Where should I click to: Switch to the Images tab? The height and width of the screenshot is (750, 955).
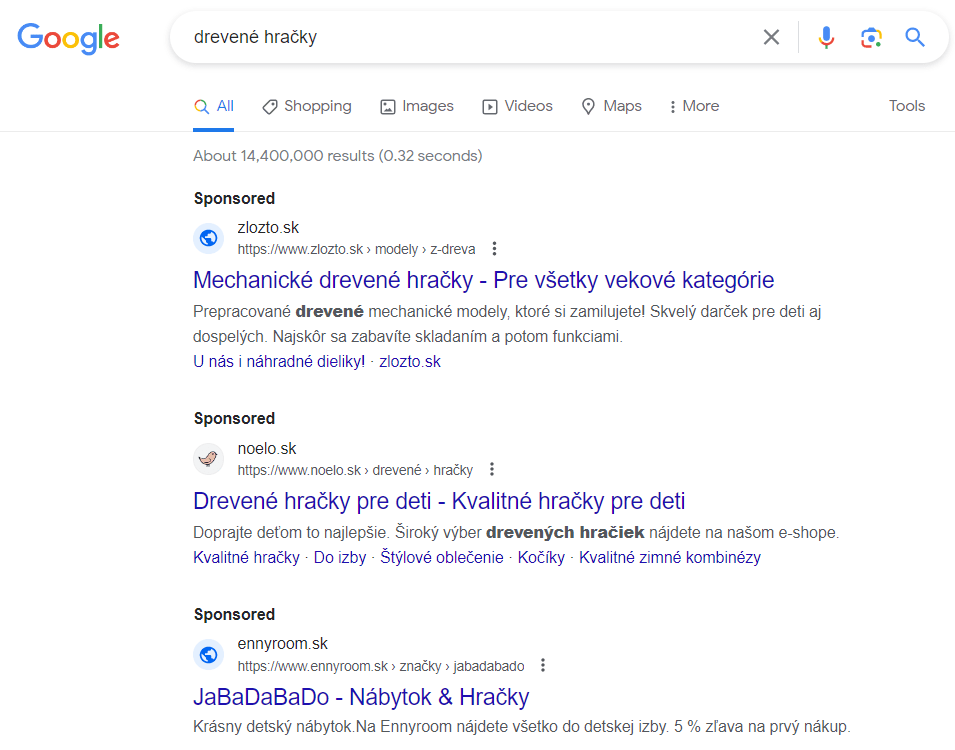point(417,107)
